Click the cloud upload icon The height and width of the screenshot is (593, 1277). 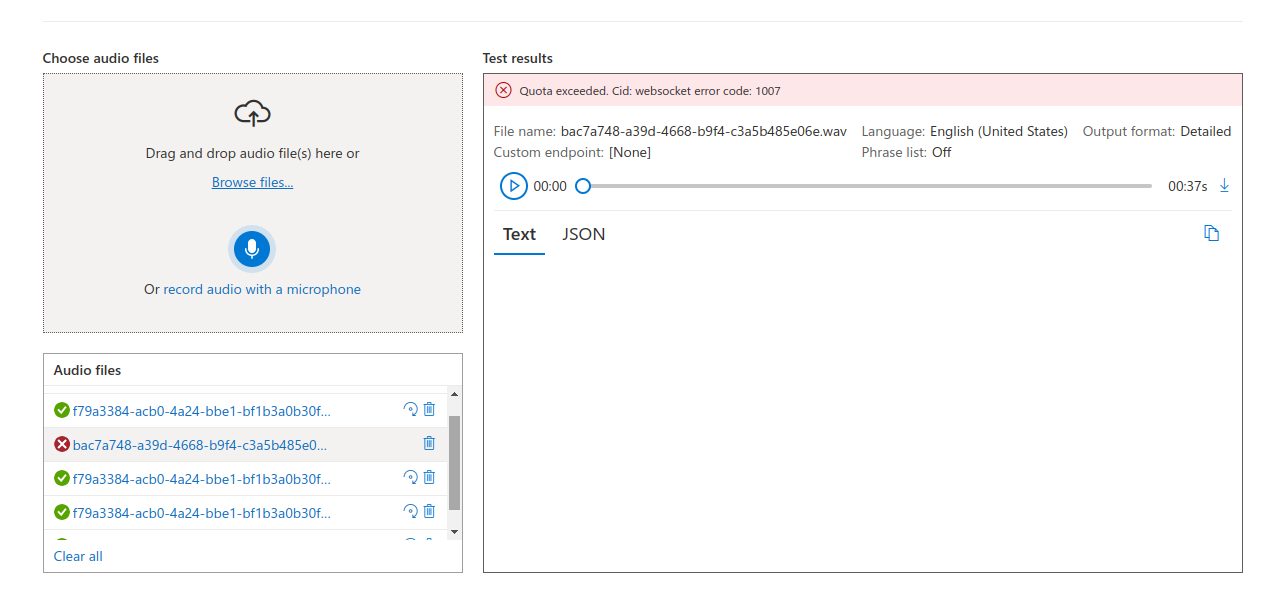click(252, 113)
